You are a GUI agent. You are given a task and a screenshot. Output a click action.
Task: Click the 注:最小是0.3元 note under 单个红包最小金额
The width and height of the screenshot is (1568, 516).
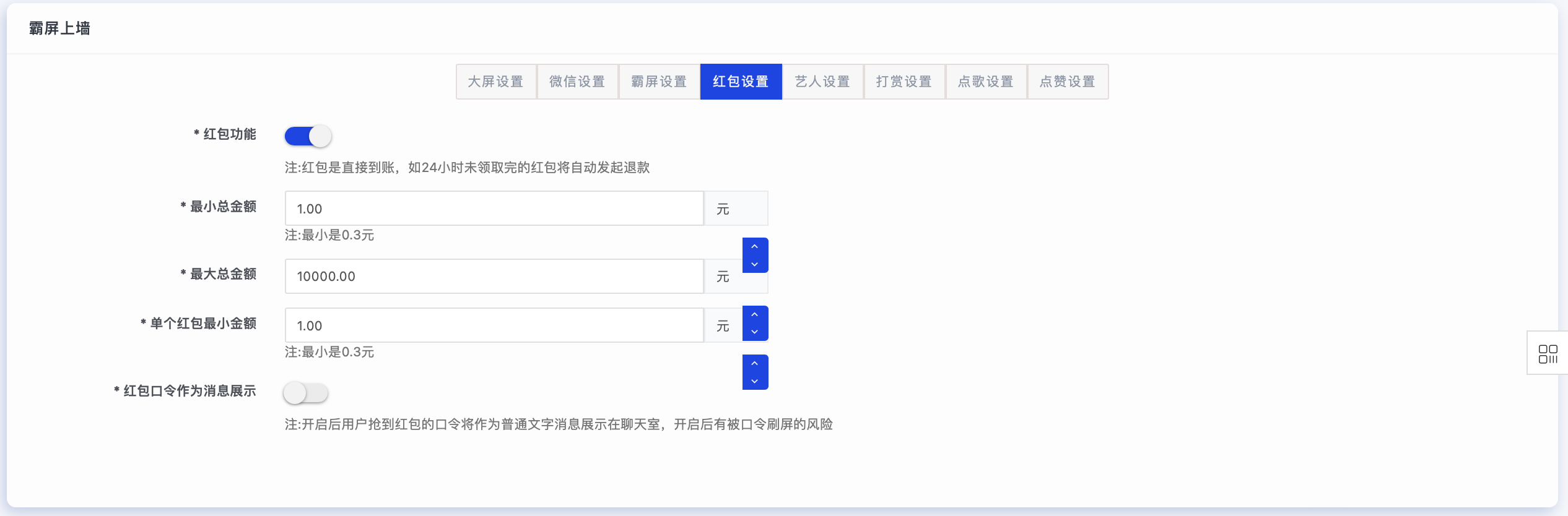click(x=329, y=352)
